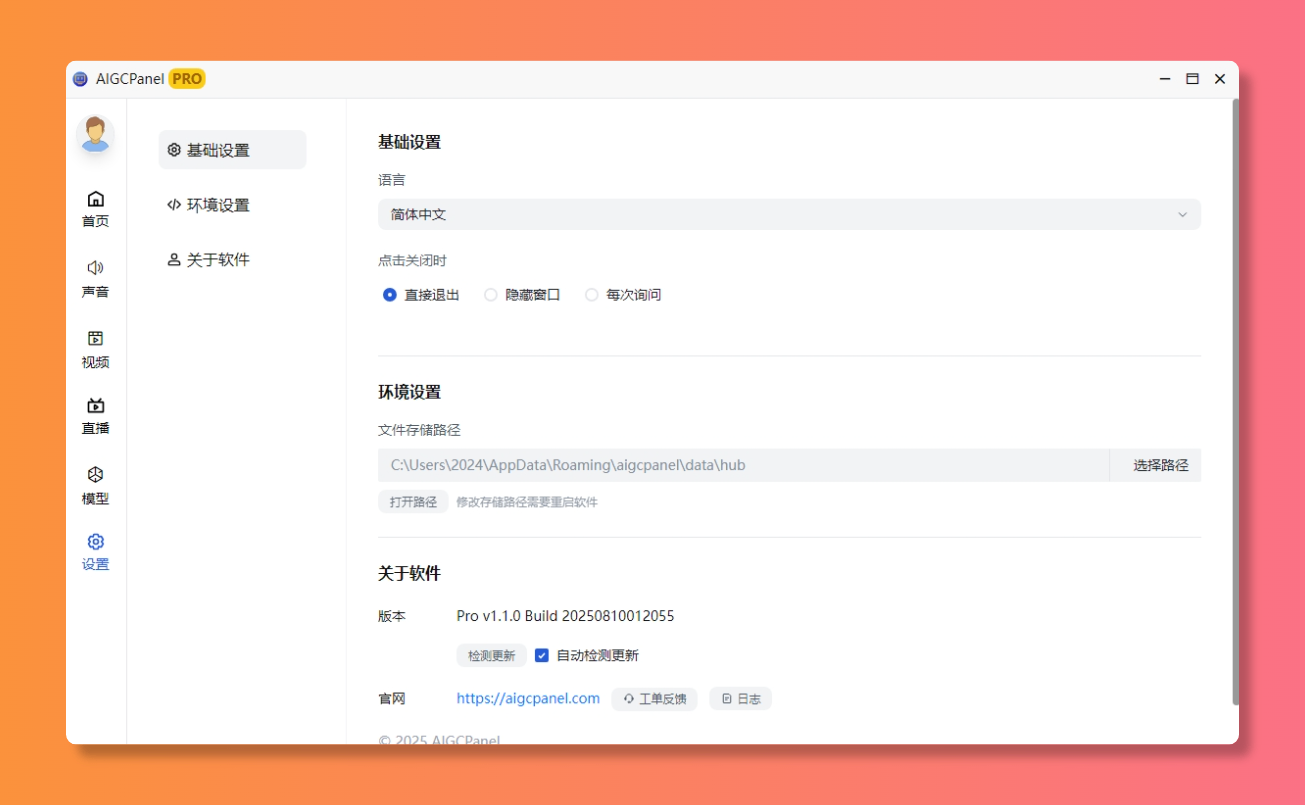Select the Settings (设置) gear icon
Screen dimensions: 1305x805
point(95,542)
